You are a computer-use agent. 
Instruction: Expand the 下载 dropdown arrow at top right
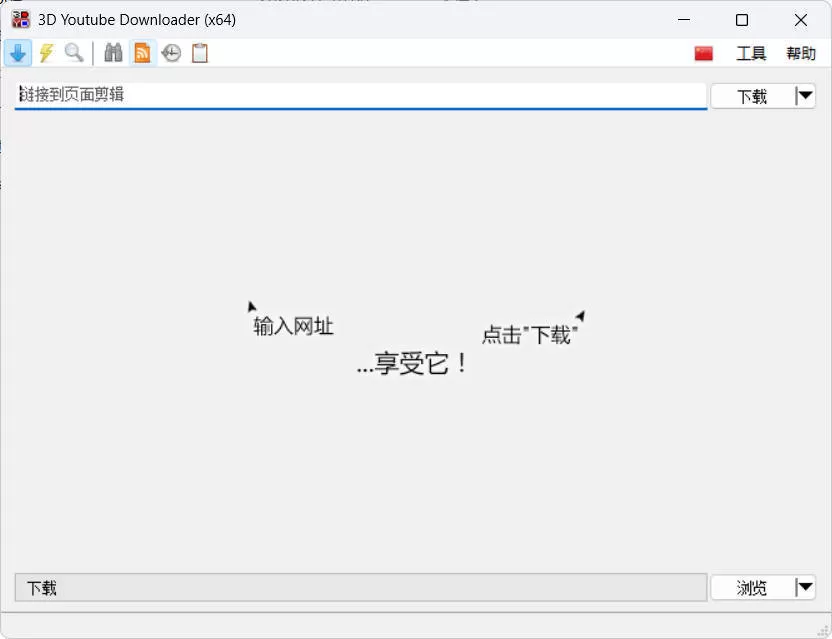tap(806, 95)
